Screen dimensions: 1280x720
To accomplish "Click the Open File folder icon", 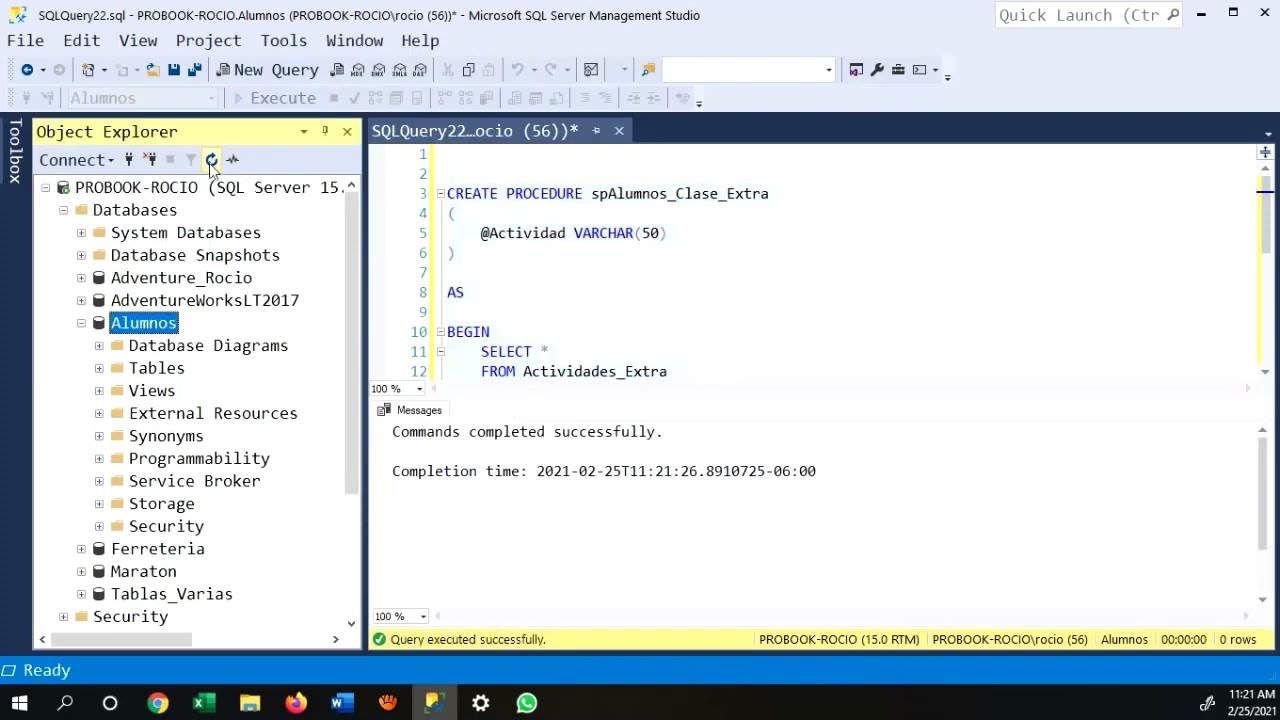I will click(153, 70).
